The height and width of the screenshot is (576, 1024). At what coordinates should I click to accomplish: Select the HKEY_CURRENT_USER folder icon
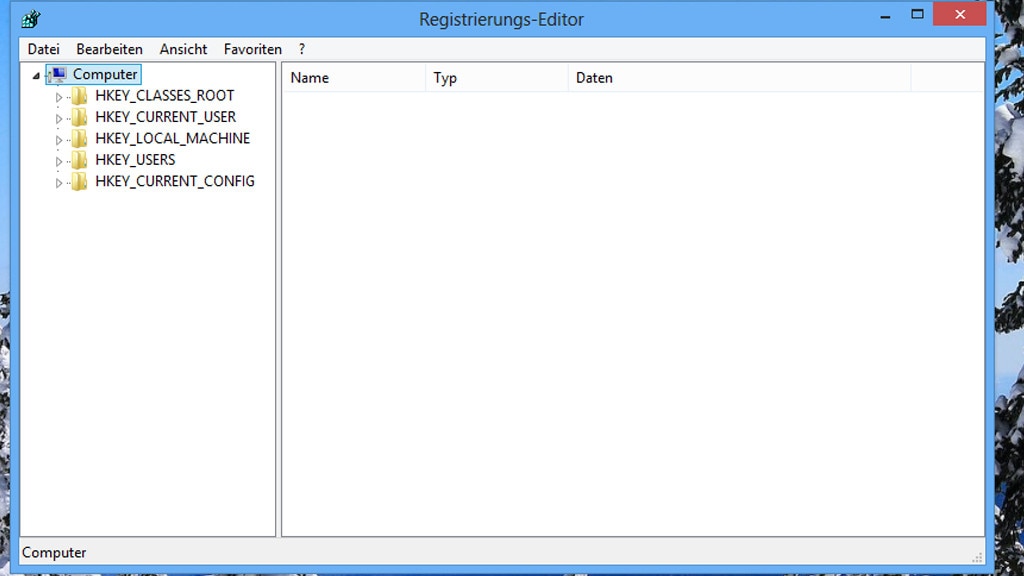pyautogui.click(x=79, y=116)
